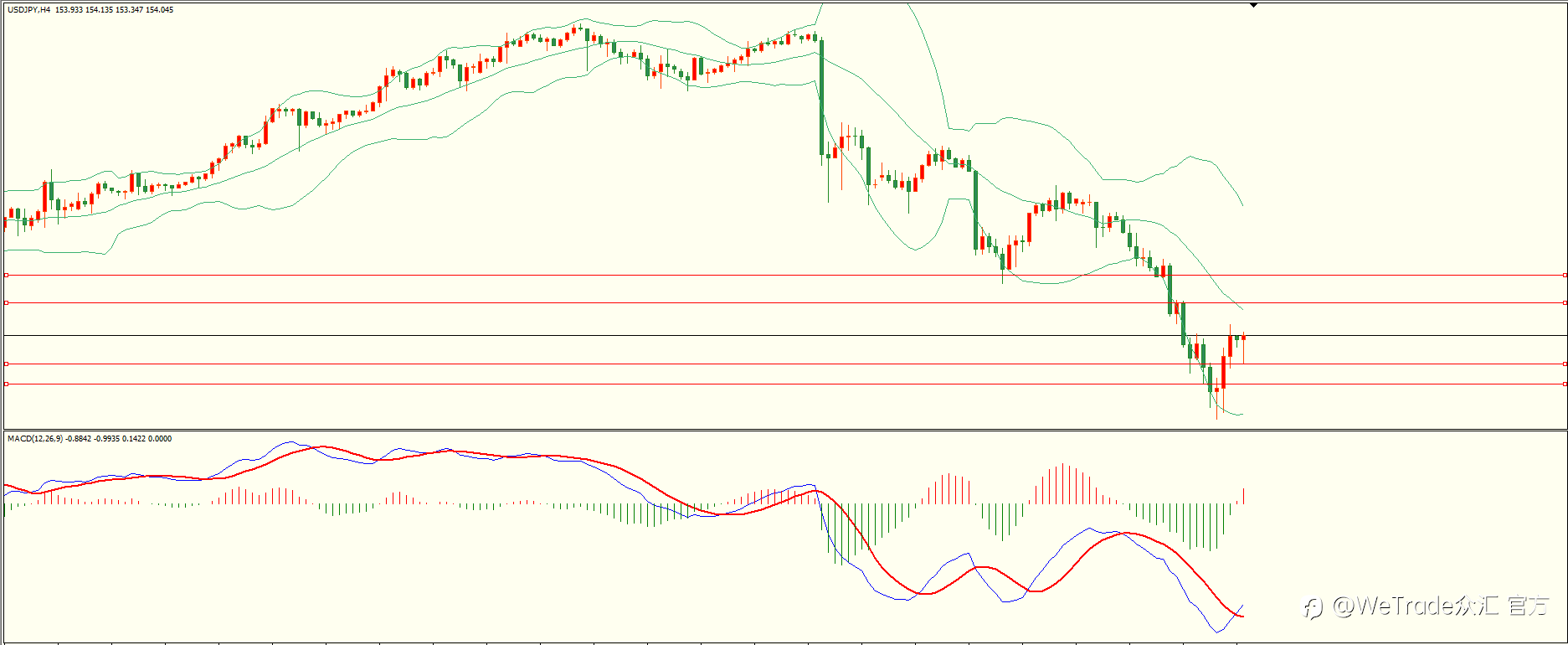
Task: Select the uppermost red horizontal line
Action: coord(784,275)
